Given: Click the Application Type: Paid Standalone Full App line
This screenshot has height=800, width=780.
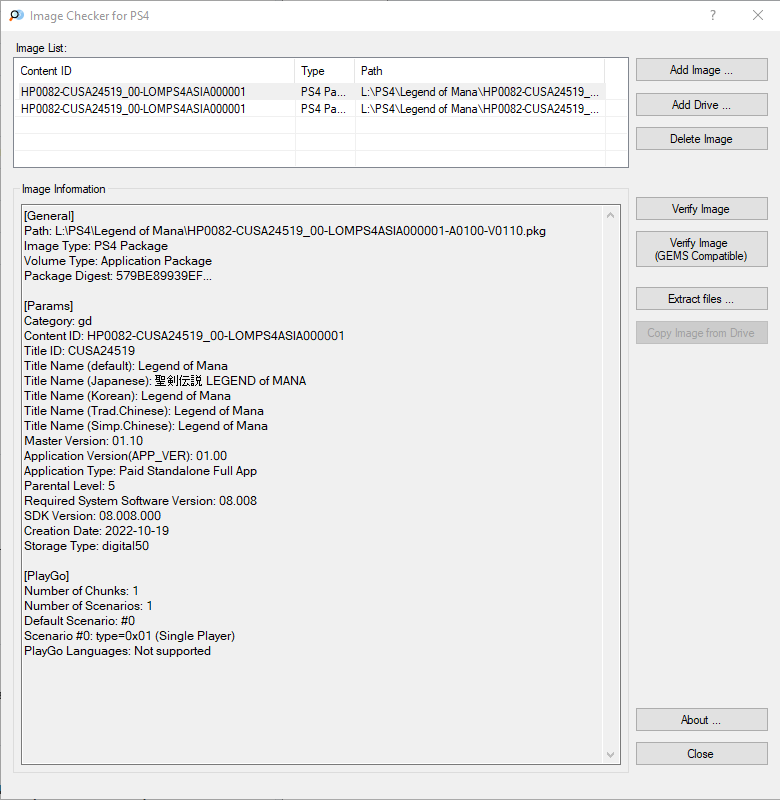Looking at the screenshot, I should 140,471.
